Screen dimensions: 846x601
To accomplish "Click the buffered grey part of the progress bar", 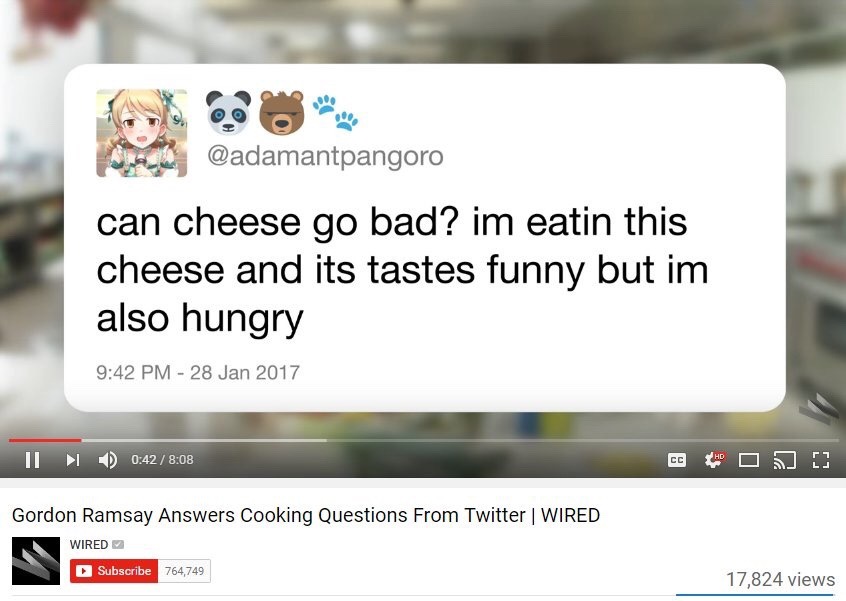I will coord(204,440).
